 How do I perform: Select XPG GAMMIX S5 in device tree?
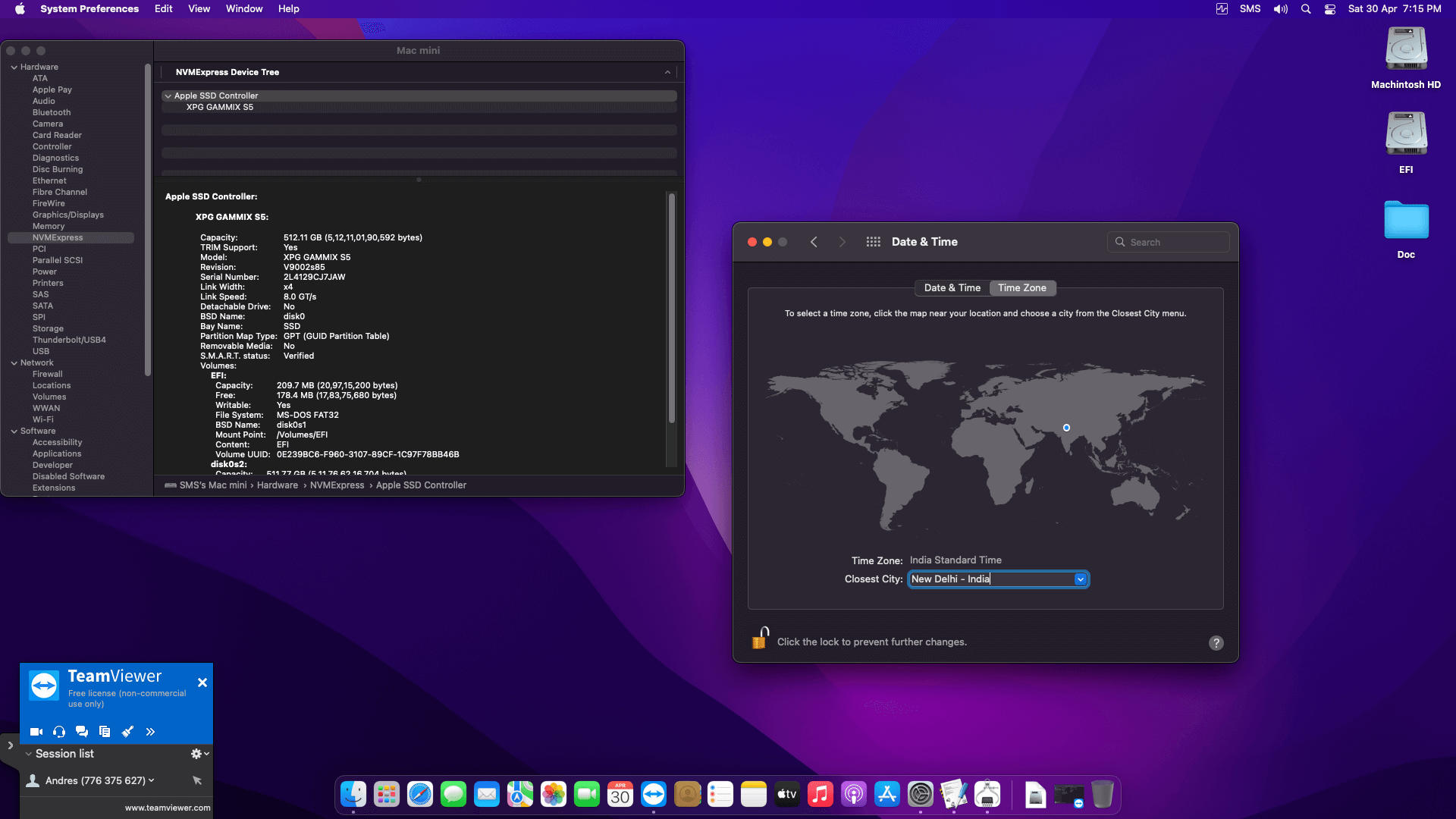[x=220, y=108]
